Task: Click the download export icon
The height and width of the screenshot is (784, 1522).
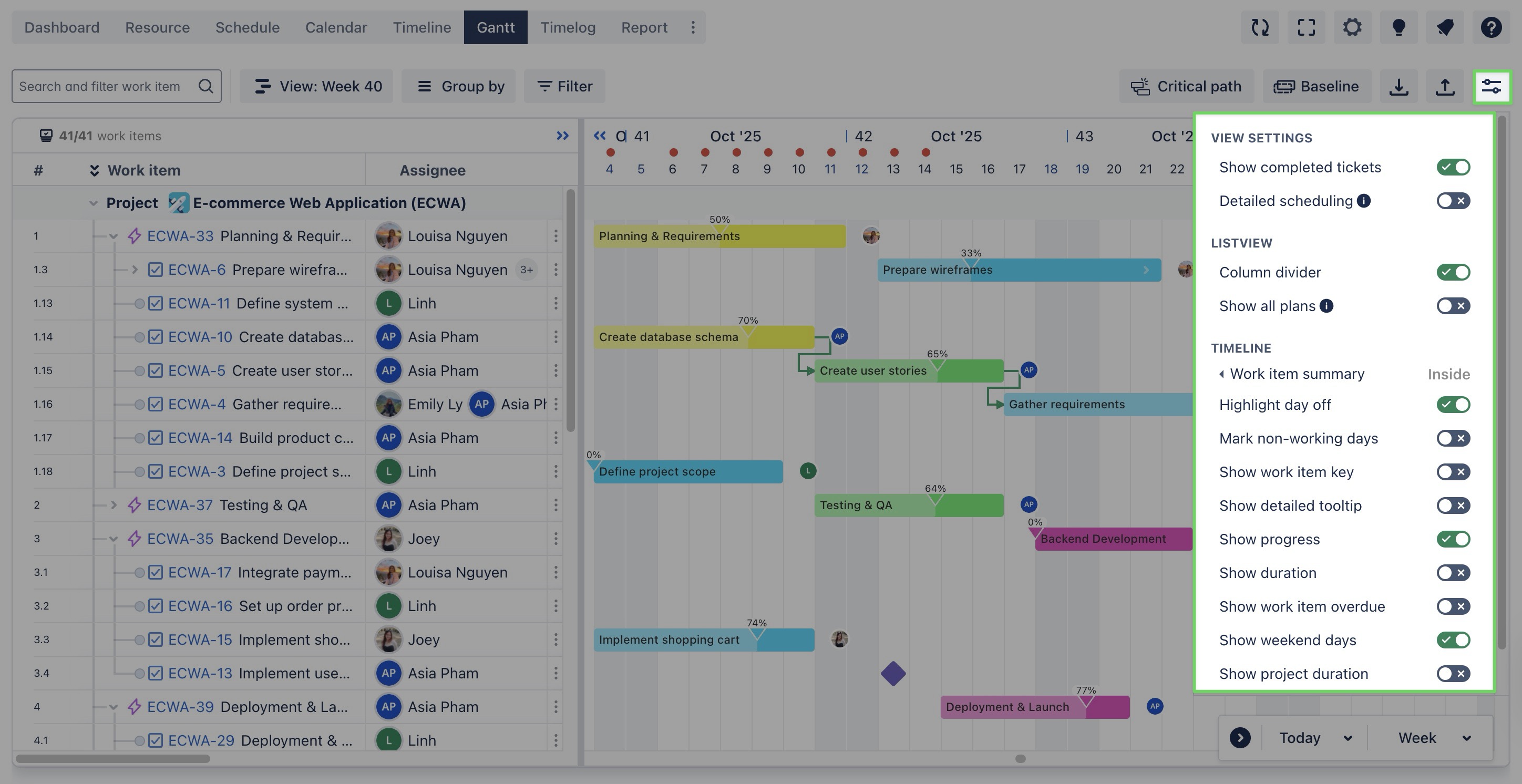Action: tap(1398, 86)
